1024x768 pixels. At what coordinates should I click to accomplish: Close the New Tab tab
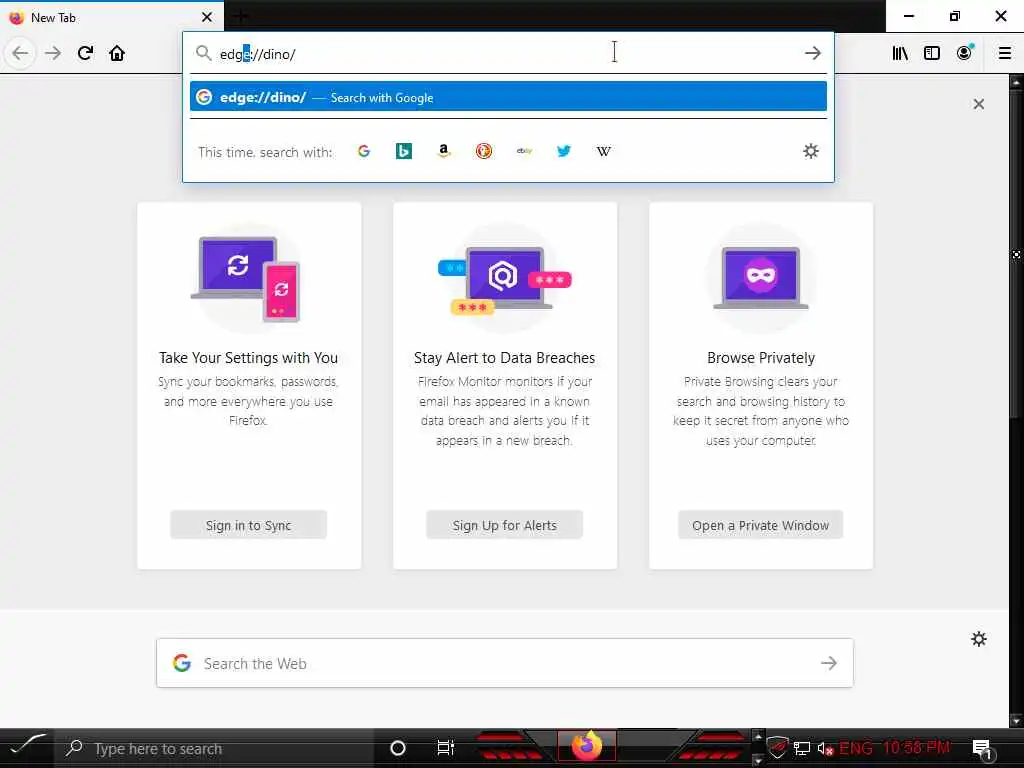click(206, 17)
